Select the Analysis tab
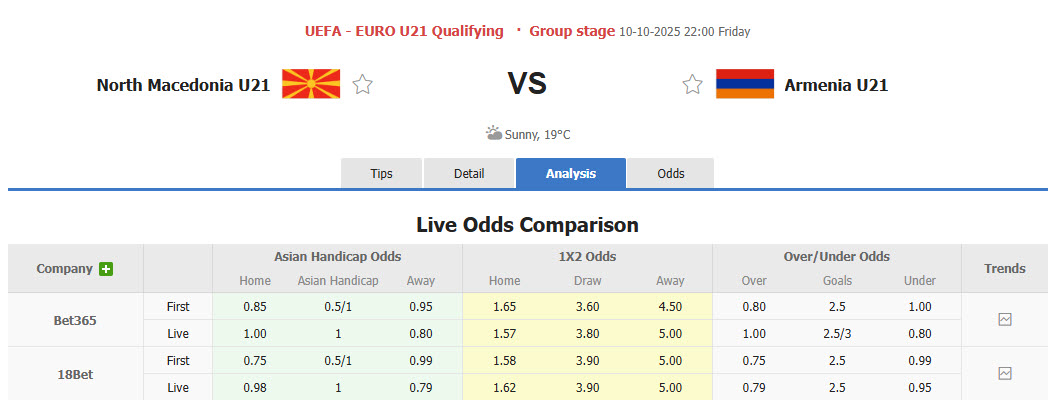Screen dimensions: 1054x400 571,173
